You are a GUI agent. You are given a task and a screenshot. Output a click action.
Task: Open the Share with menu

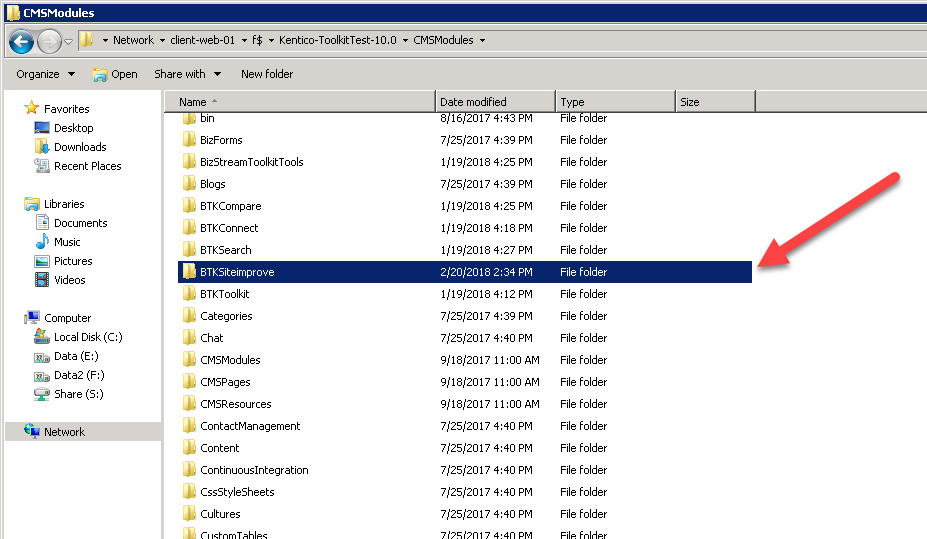tap(187, 74)
